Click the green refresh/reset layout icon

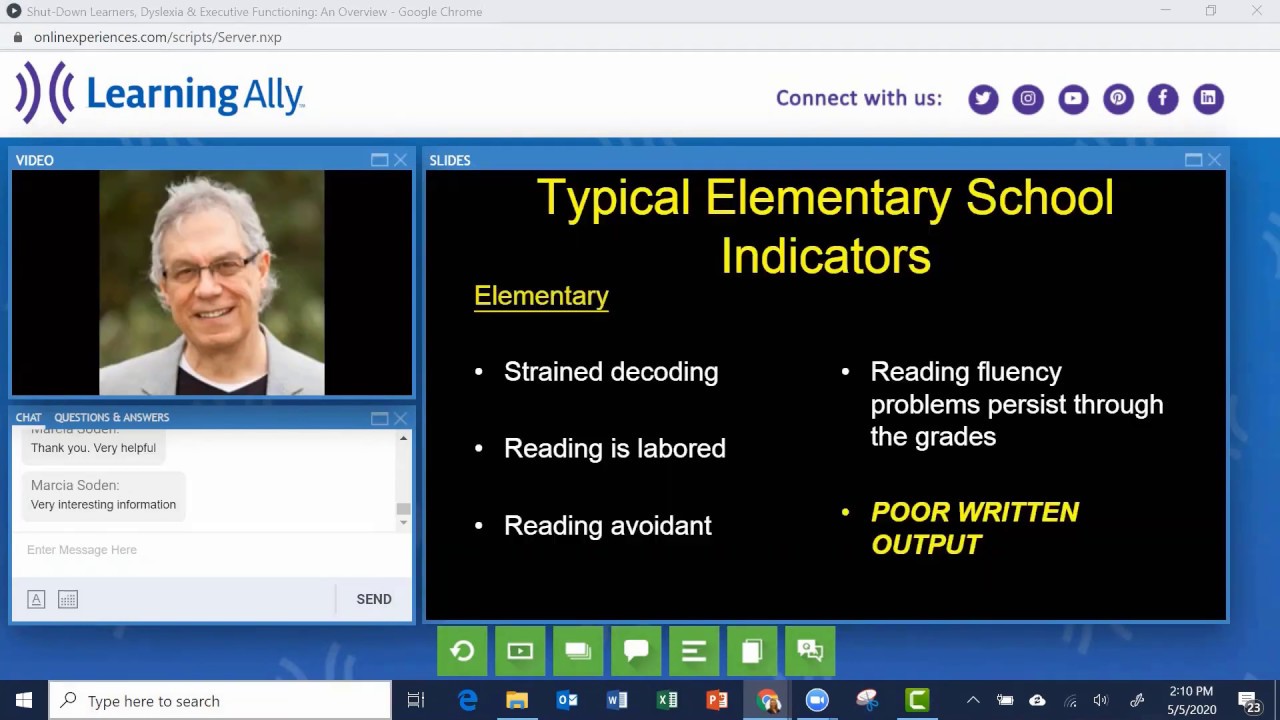tap(462, 651)
